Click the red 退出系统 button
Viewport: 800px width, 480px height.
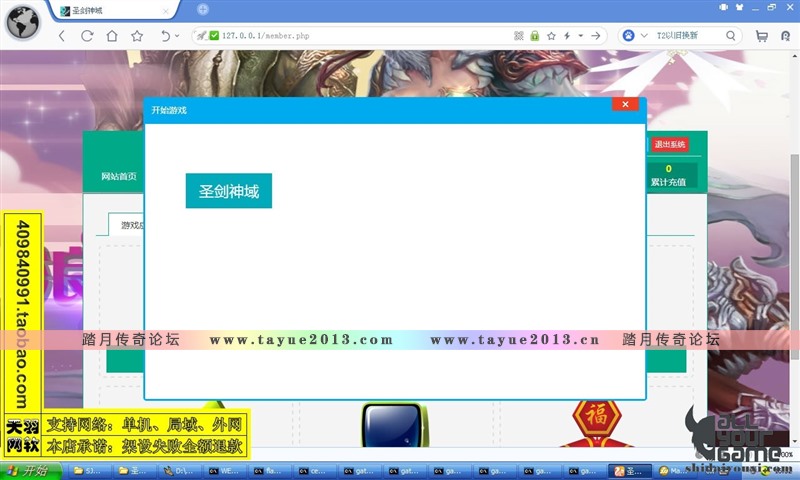pos(669,145)
